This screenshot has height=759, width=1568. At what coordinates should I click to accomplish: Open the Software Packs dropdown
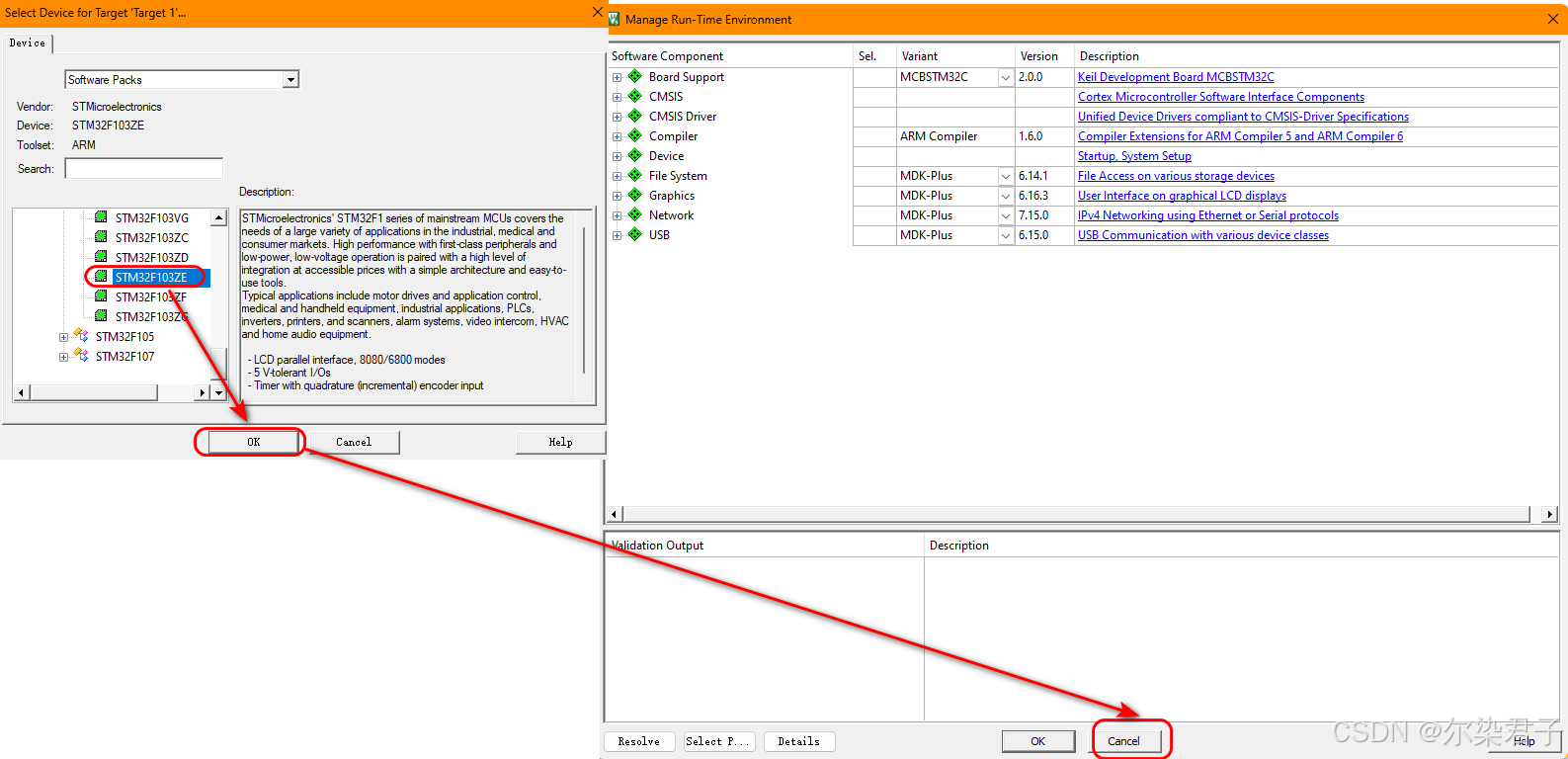(x=290, y=80)
